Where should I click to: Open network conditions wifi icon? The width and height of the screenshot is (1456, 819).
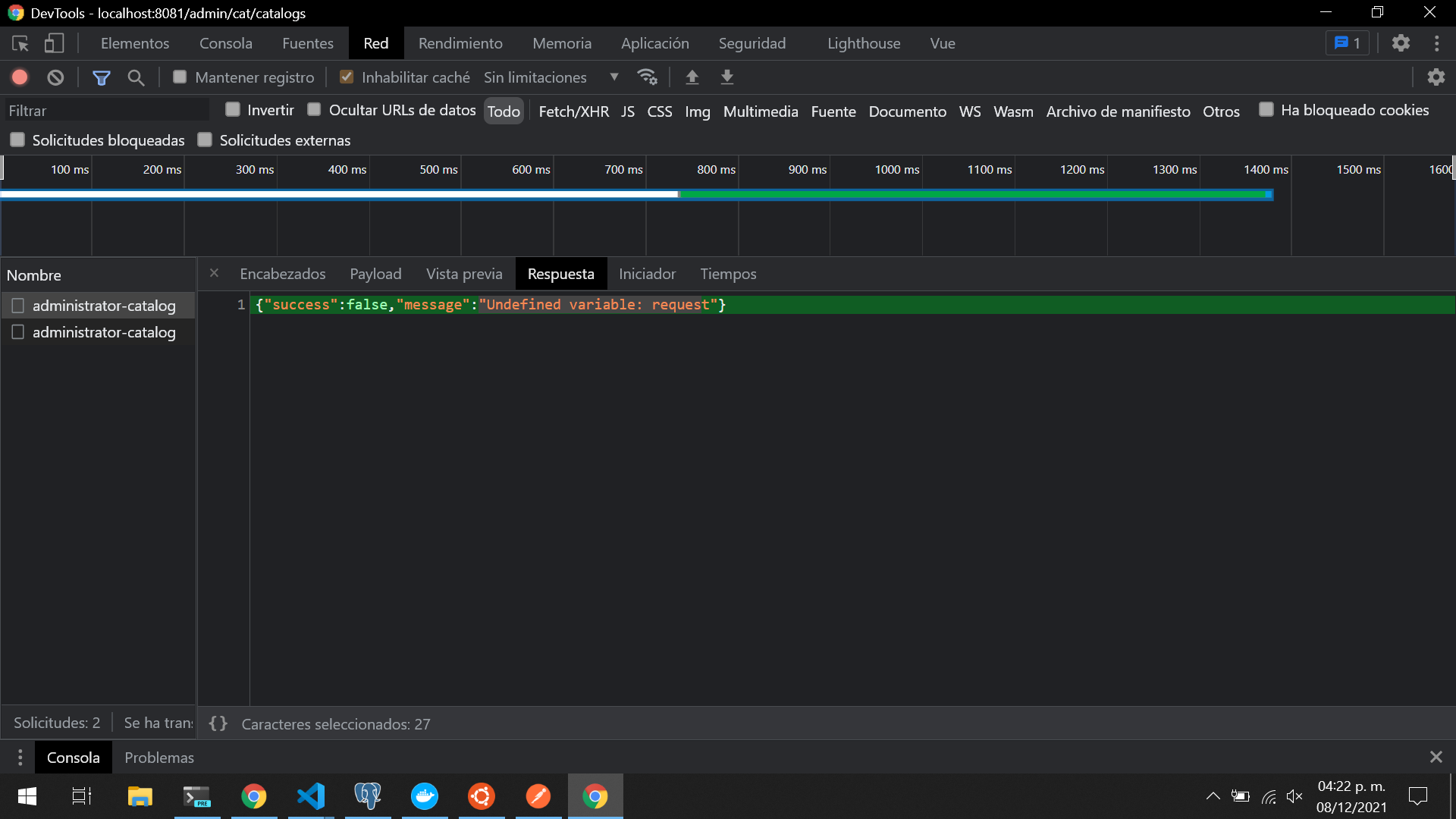coord(647,77)
